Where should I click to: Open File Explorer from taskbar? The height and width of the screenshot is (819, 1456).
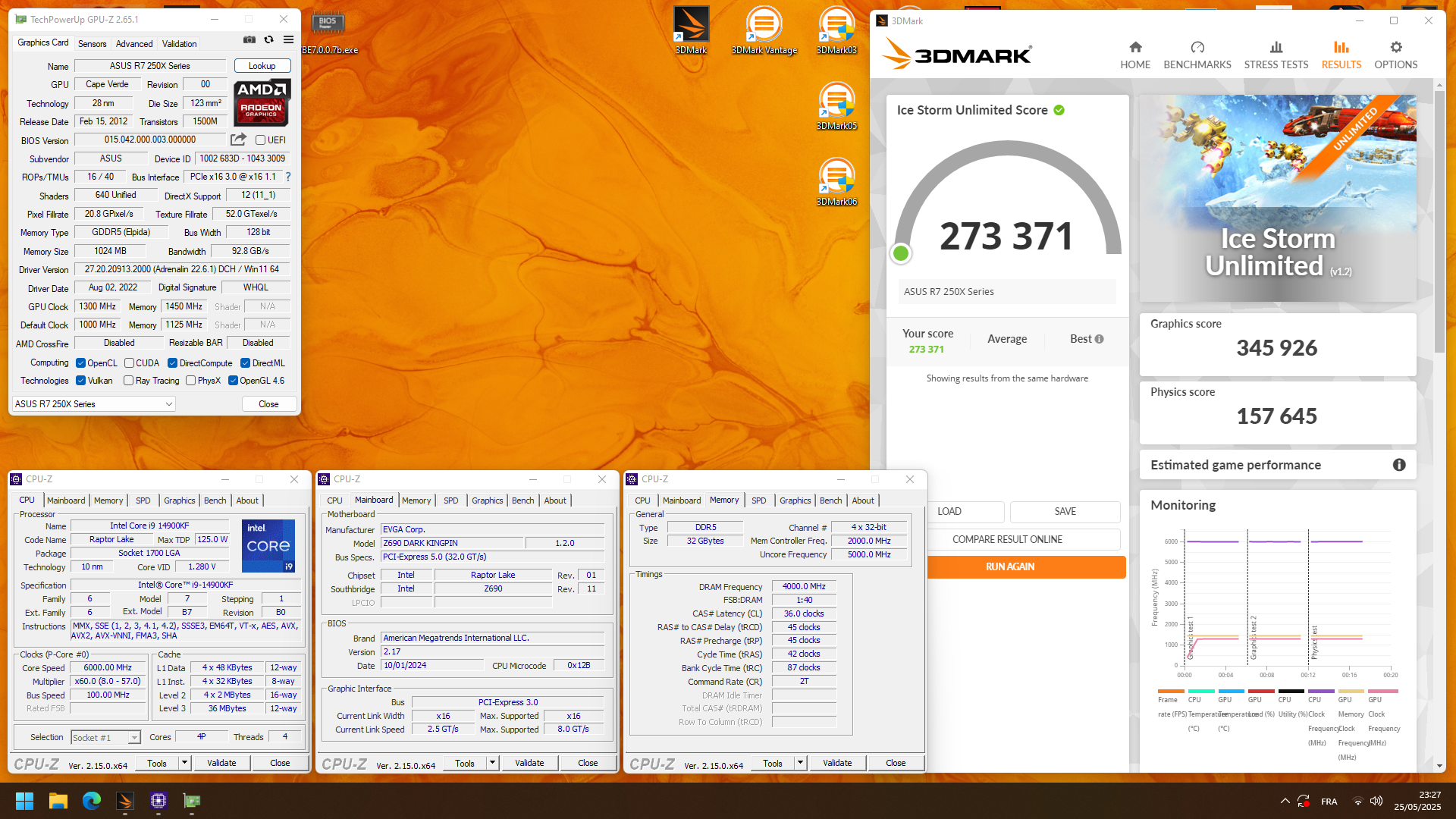[58, 801]
